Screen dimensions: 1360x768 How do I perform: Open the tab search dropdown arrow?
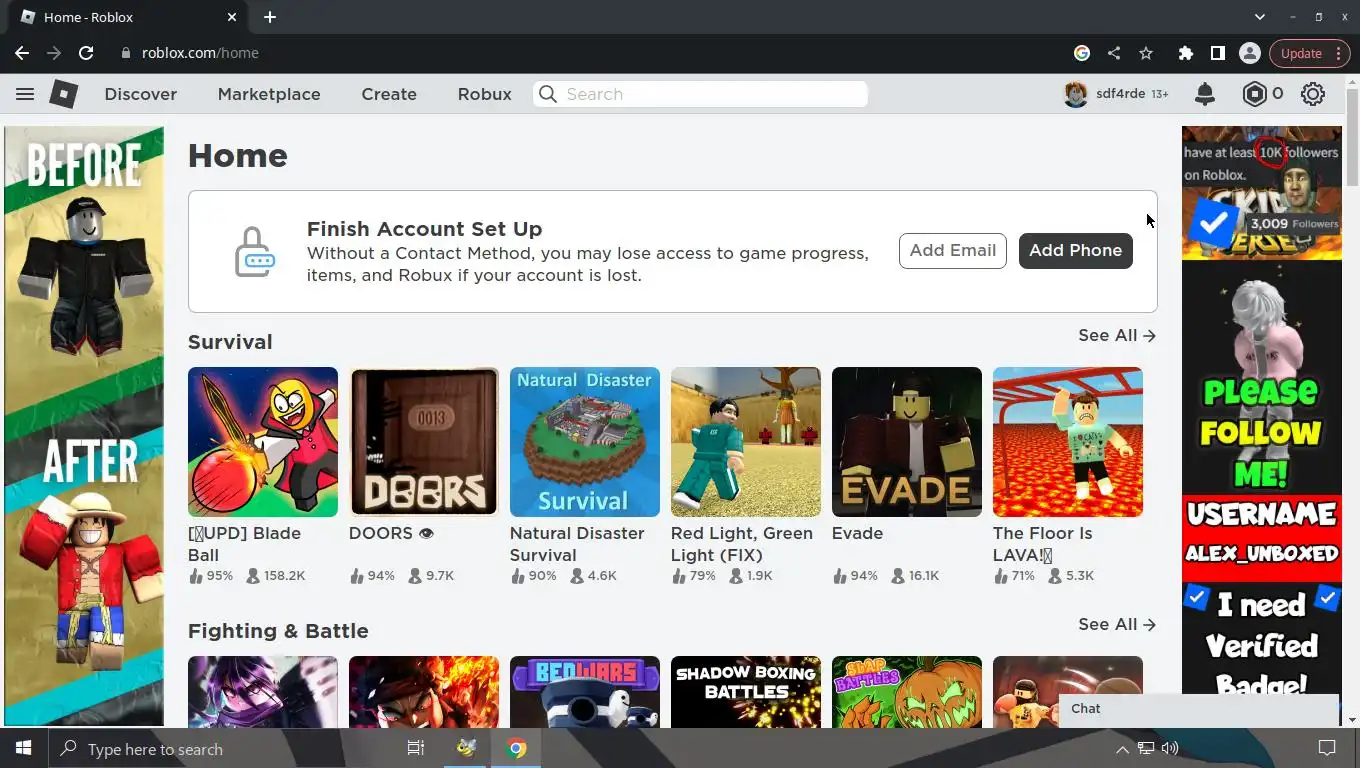click(1260, 17)
